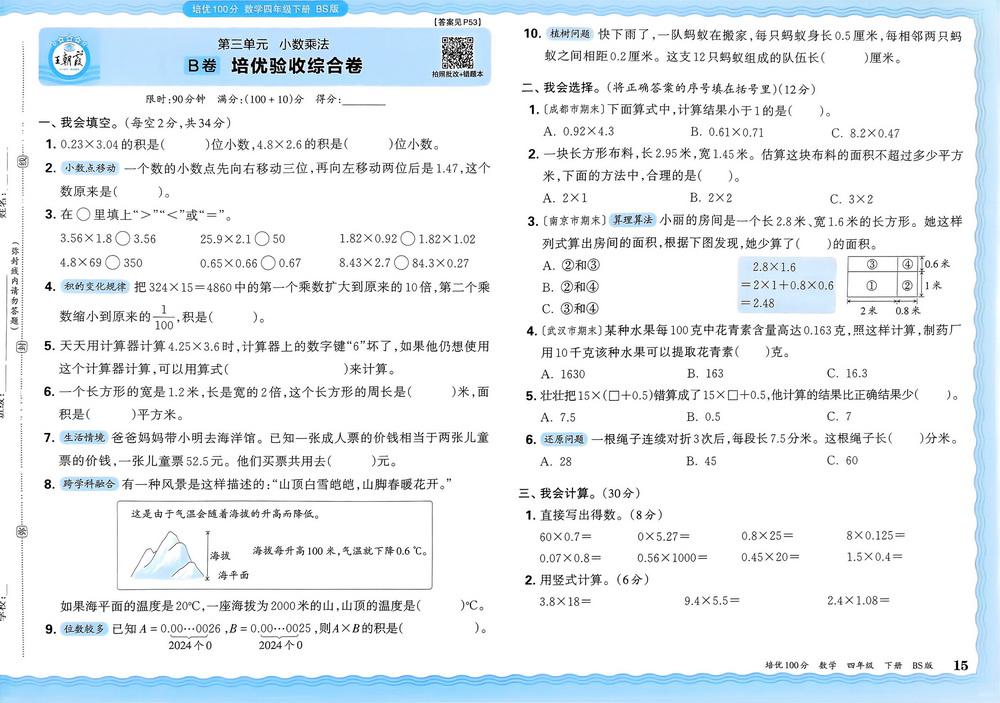The width and height of the screenshot is (1000, 703).
Task: Click the problem 0.56×1000=
Action: (x=672, y=558)
